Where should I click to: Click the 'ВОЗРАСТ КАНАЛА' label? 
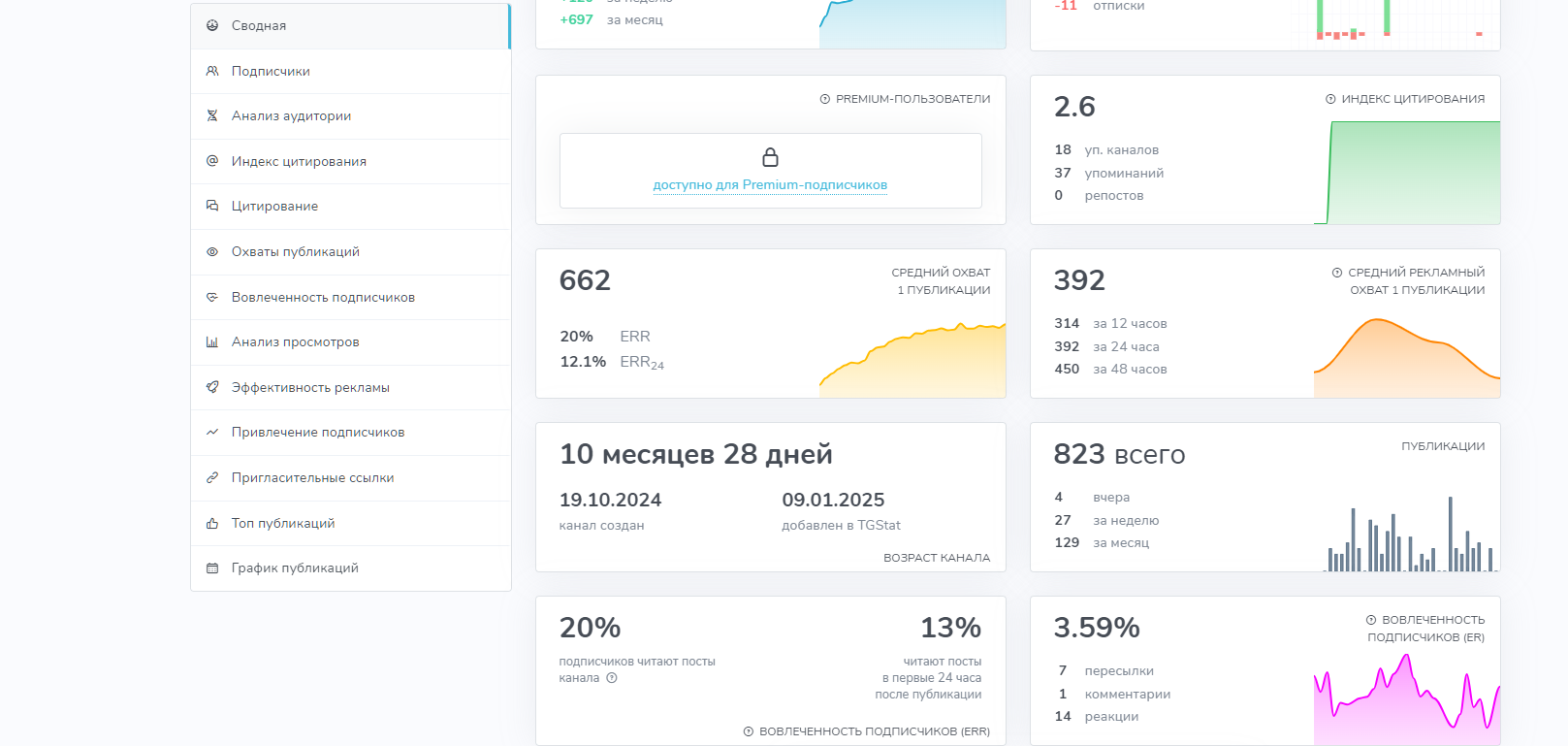tap(937, 558)
